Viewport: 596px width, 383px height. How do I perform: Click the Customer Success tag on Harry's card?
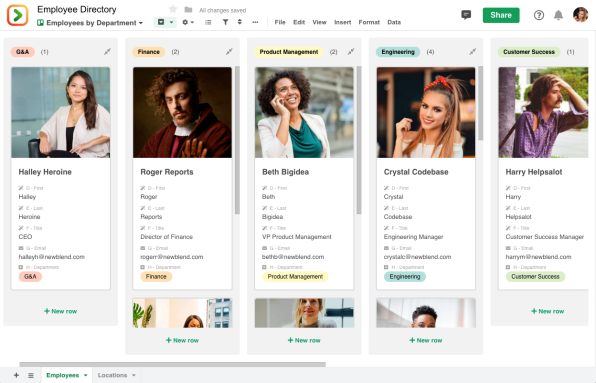coord(535,277)
